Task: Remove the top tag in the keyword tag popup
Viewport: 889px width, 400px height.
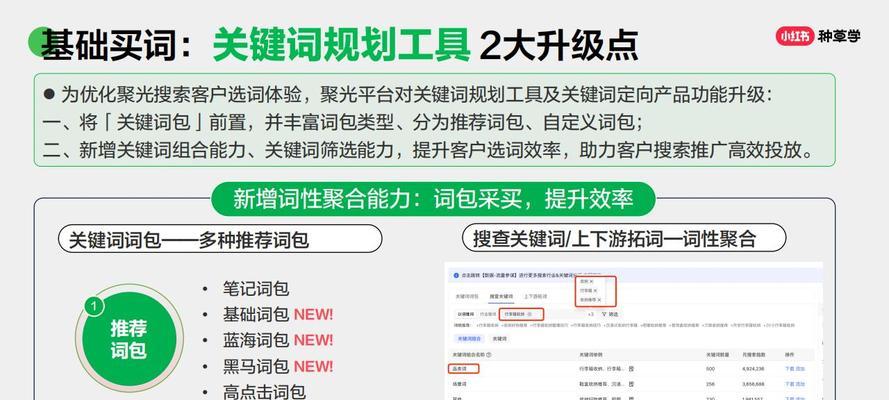Action: (x=591, y=282)
